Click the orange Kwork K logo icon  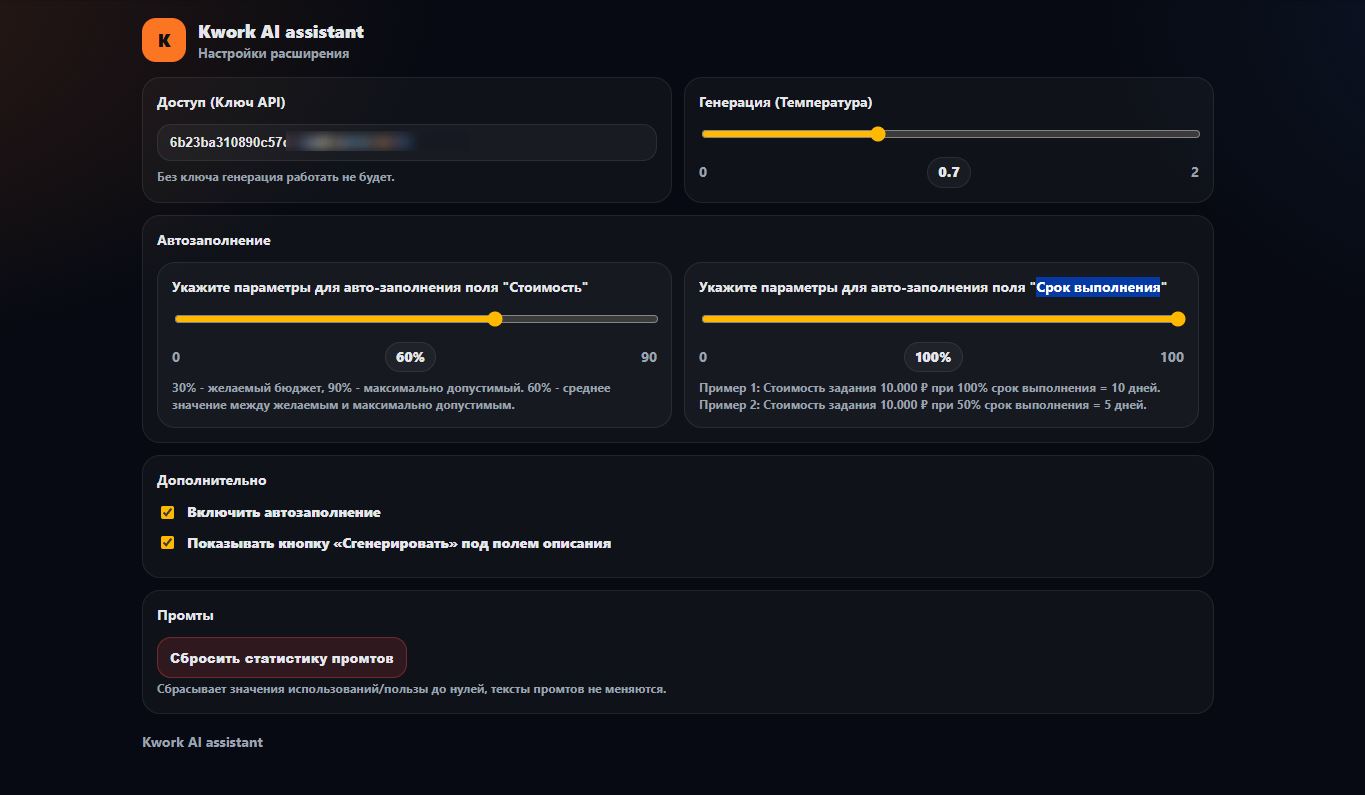point(164,40)
